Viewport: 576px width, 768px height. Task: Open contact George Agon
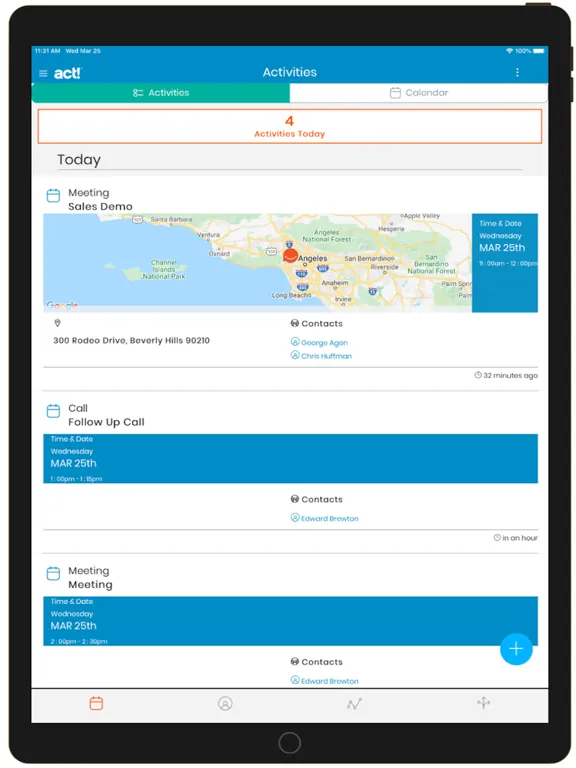click(x=319, y=342)
